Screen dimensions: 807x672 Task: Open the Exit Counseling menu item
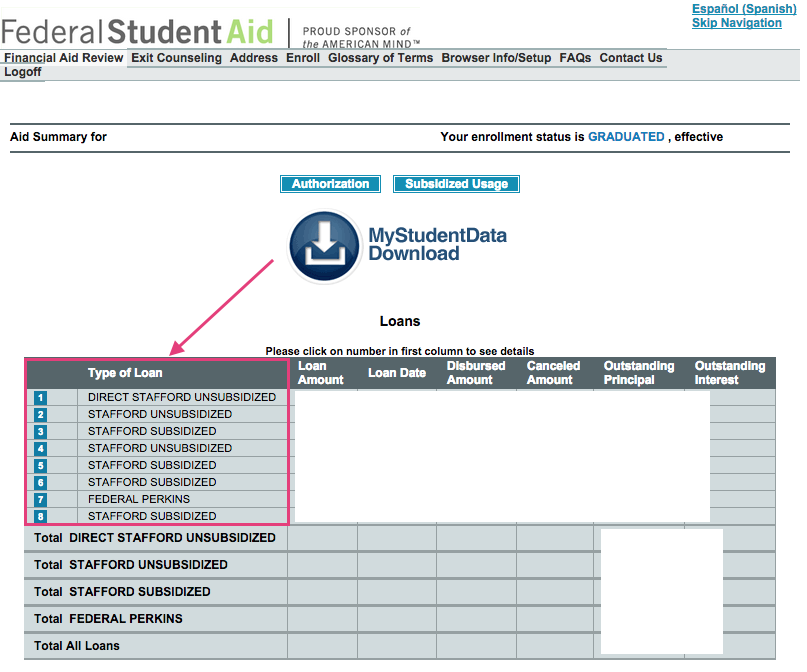click(176, 58)
